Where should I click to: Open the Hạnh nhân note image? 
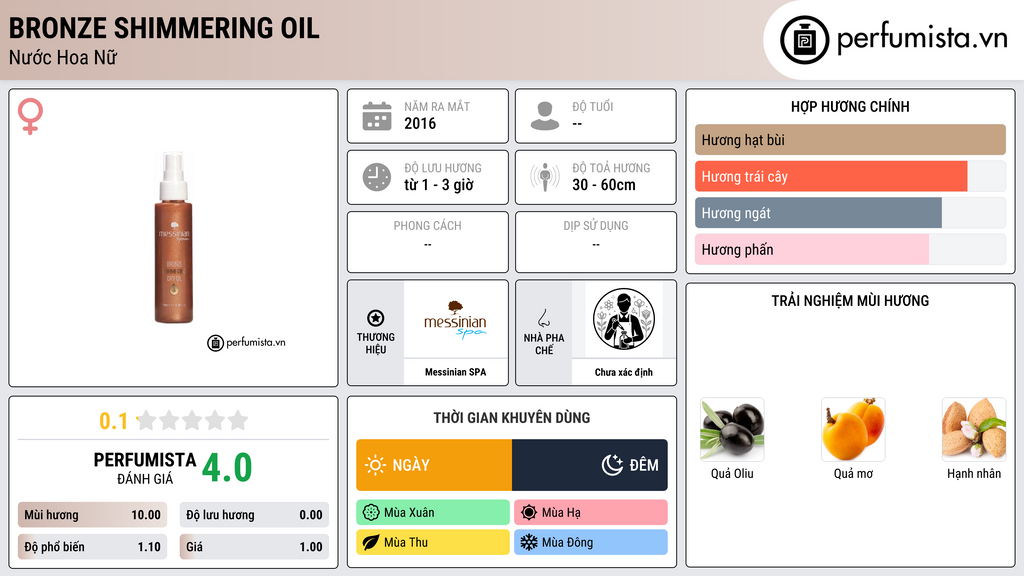click(x=974, y=430)
